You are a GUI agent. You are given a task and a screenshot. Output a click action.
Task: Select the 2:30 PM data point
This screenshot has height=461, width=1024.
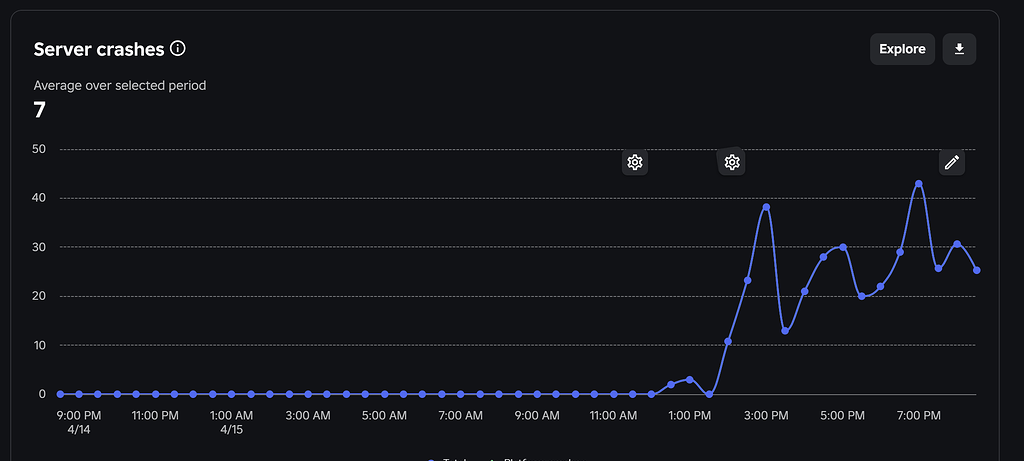pyautogui.click(x=747, y=280)
